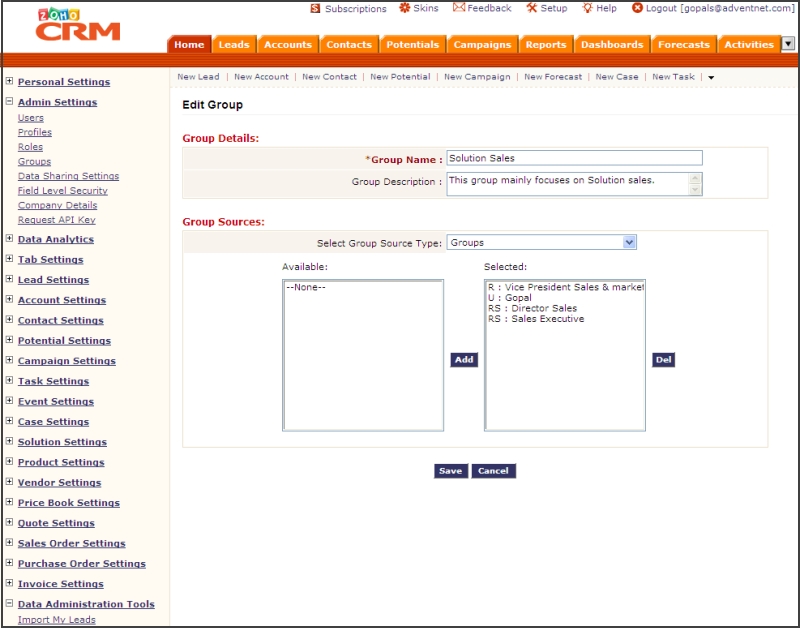Switch to the Leads tab
The image size is (800, 628).
pyautogui.click(x=234, y=44)
